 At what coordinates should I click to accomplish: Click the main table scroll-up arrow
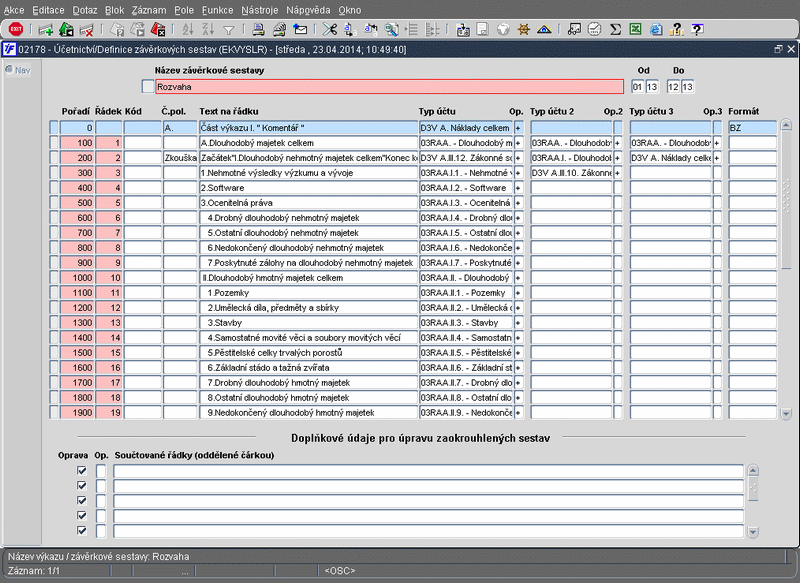pyautogui.click(x=786, y=125)
